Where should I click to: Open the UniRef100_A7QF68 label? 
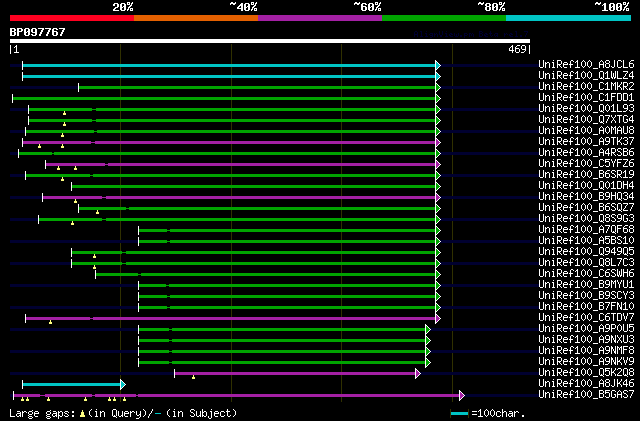coord(586,230)
